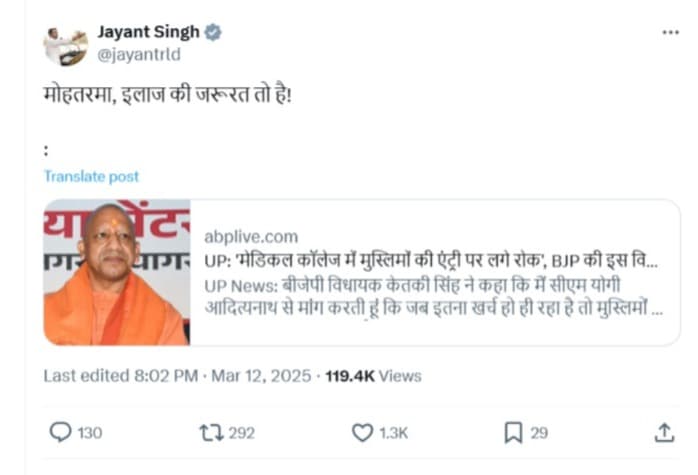This screenshot has height=475, width=698.
Task: Like the post with heart icon
Action: coord(362,432)
